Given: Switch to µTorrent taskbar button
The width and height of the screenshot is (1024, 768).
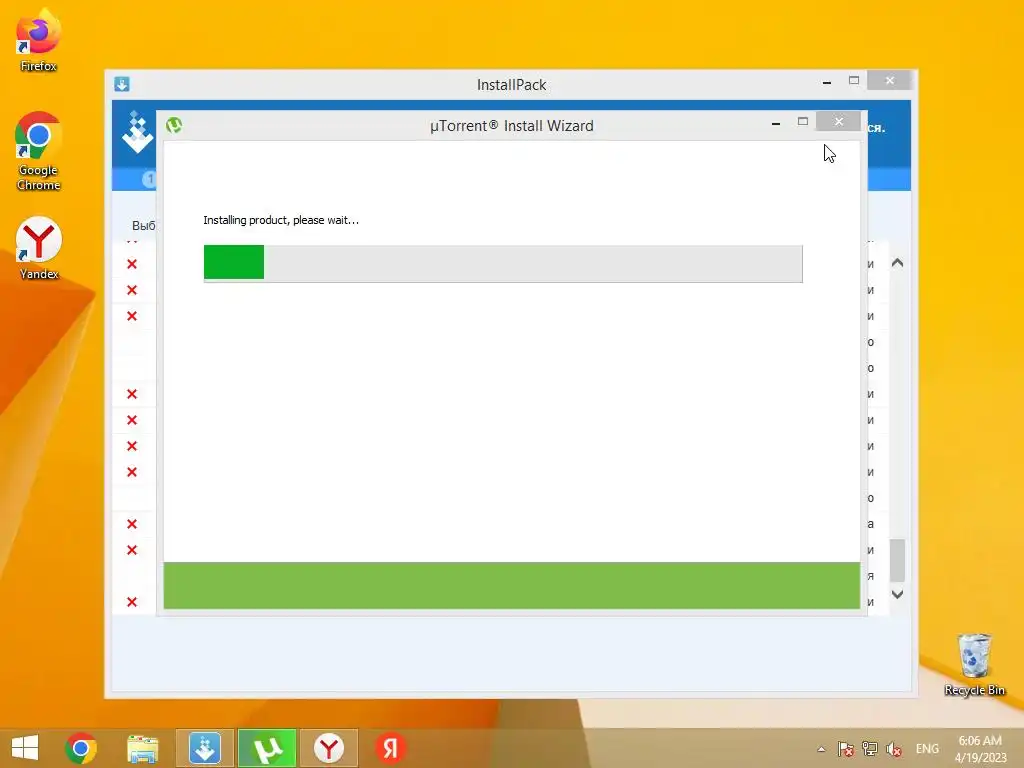Looking at the screenshot, I should [x=266, y=748].
